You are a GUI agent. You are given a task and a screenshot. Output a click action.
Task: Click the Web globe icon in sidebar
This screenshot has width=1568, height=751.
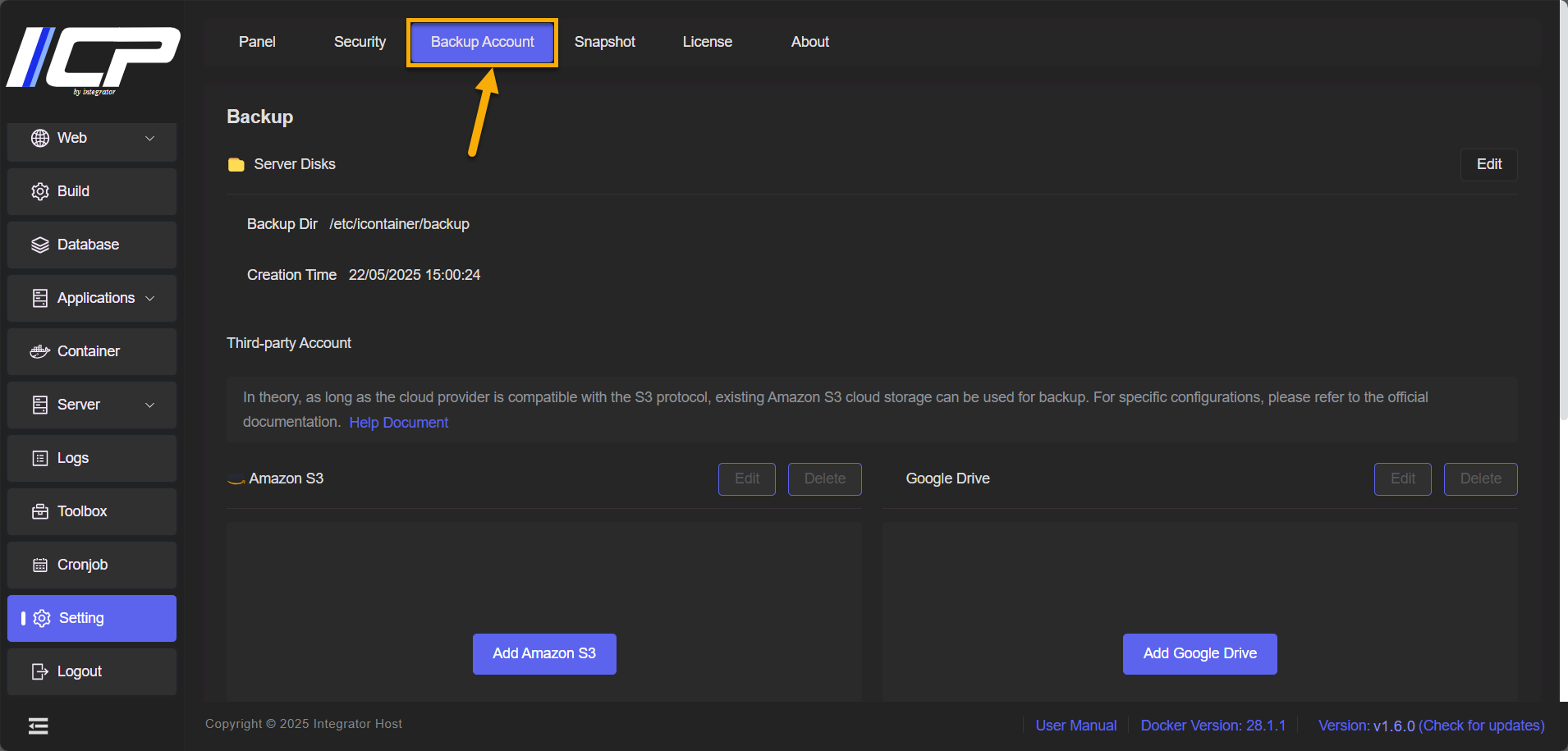tap(40, 138)
